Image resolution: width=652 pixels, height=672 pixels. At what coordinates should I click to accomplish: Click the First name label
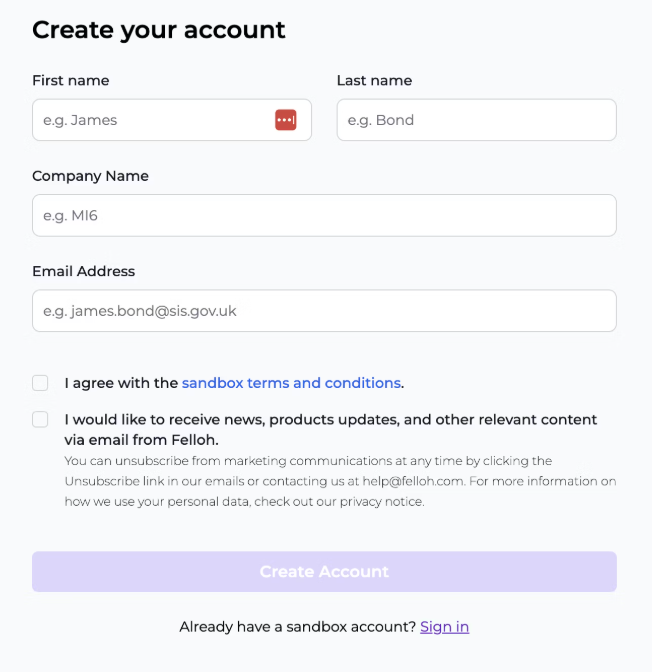point(71,81)
